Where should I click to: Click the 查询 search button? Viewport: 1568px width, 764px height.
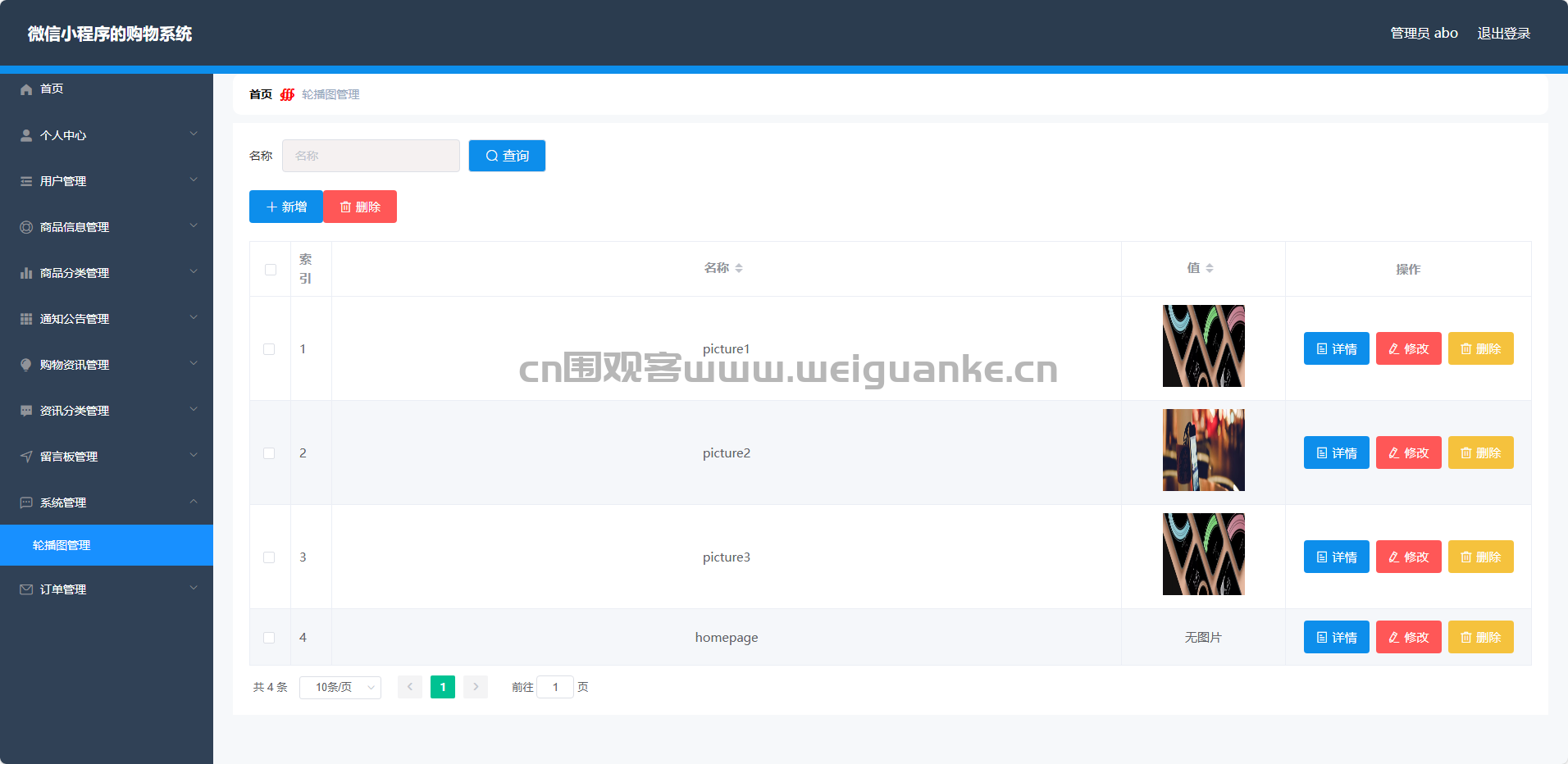point(507,156)
